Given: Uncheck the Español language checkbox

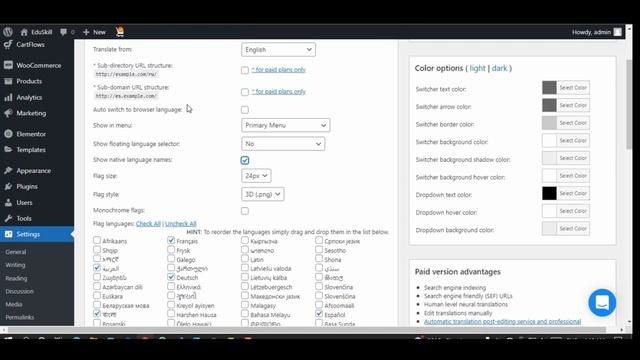Looking at the screenshot, I should 319,314.
